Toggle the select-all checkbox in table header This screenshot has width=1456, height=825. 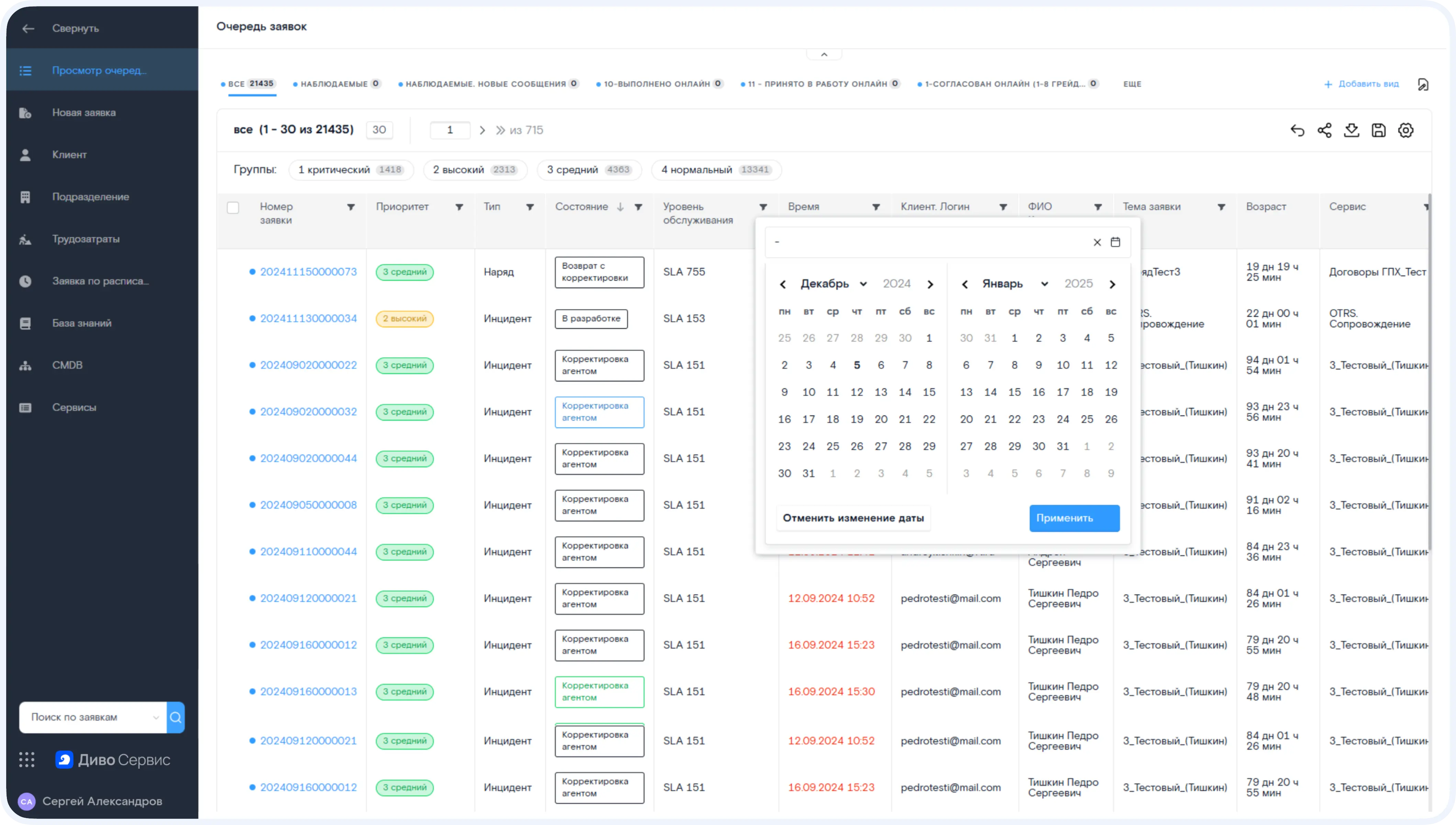pos(233,207)
